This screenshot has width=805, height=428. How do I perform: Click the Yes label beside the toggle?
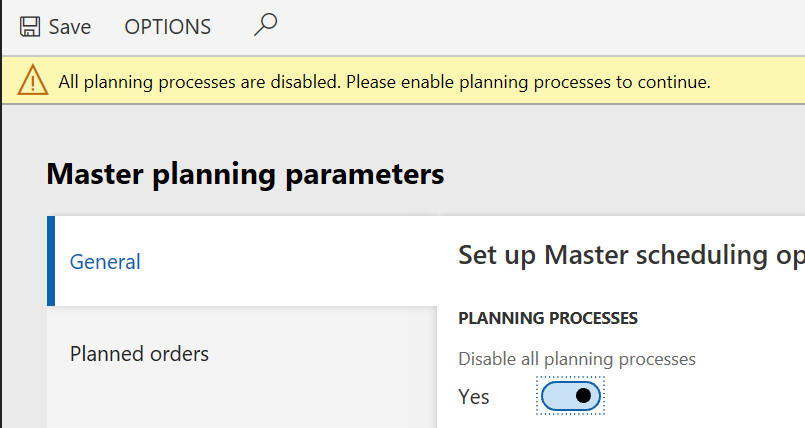click(x=474, y=397)
